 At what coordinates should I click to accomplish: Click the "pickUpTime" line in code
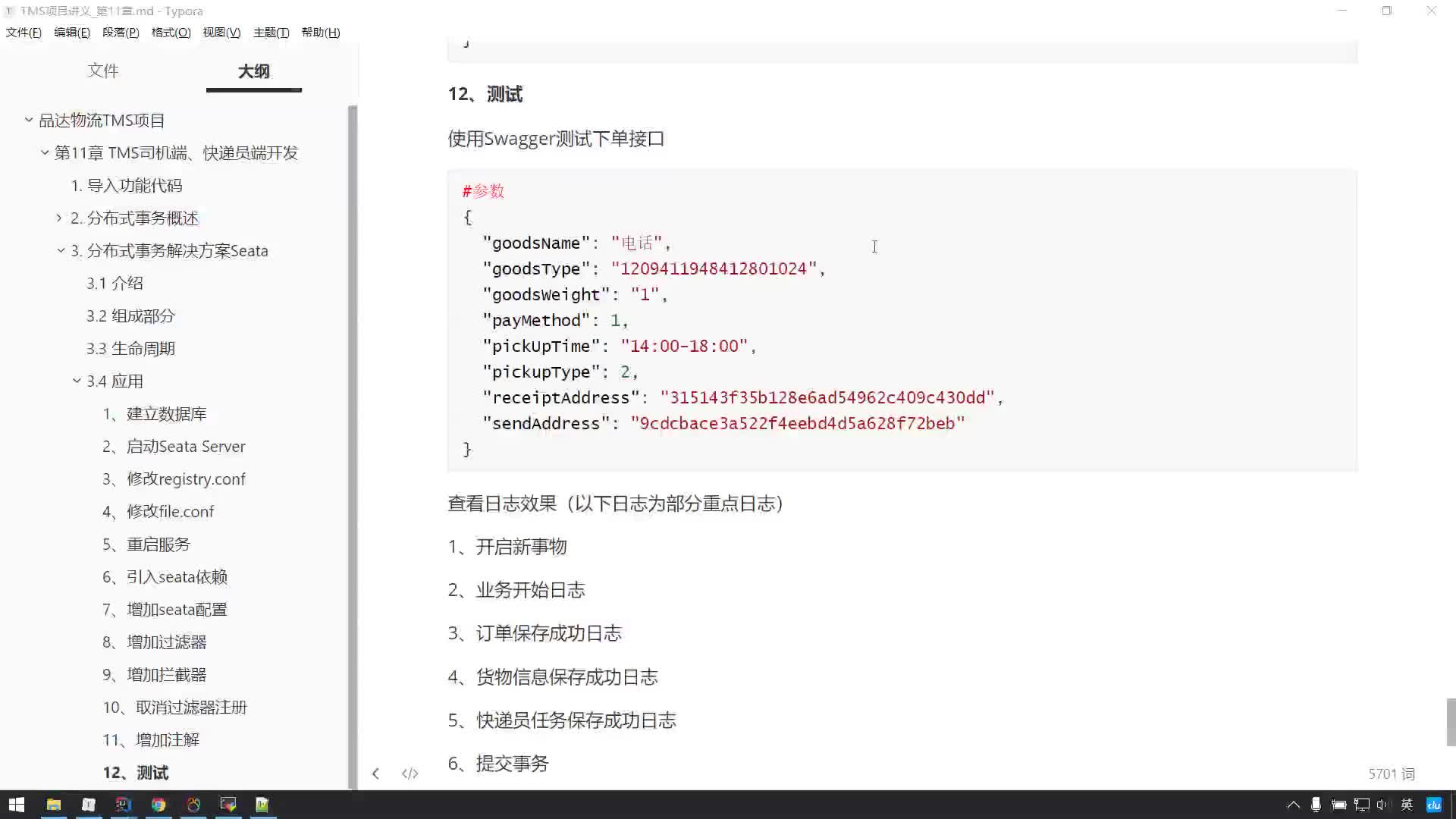[620, 347]
